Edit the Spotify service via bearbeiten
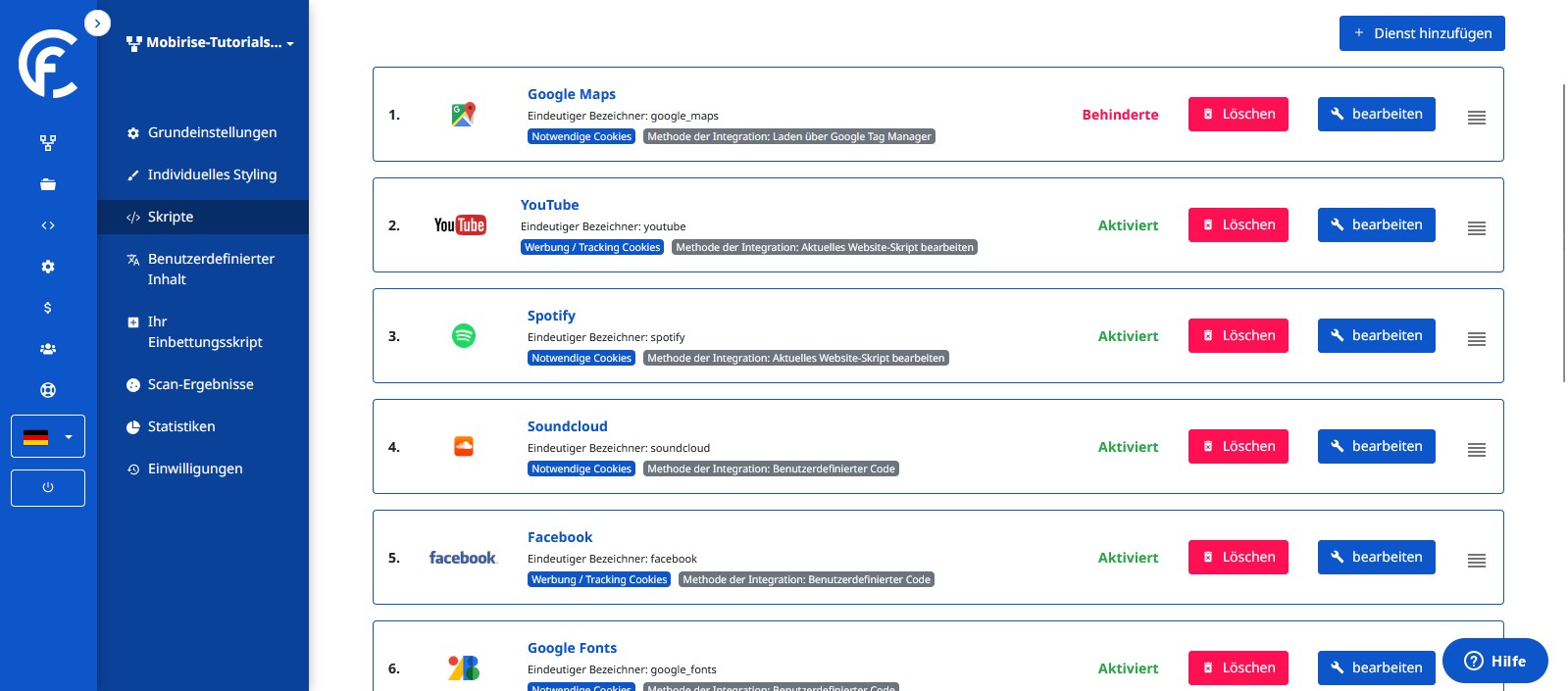1568x691 pixels. pos(1376,336)
